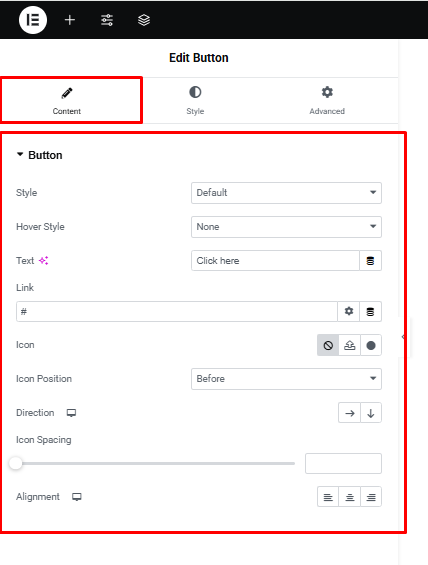
Task: Click the AI sparkle icon beside Text
Action: [44, 261]
